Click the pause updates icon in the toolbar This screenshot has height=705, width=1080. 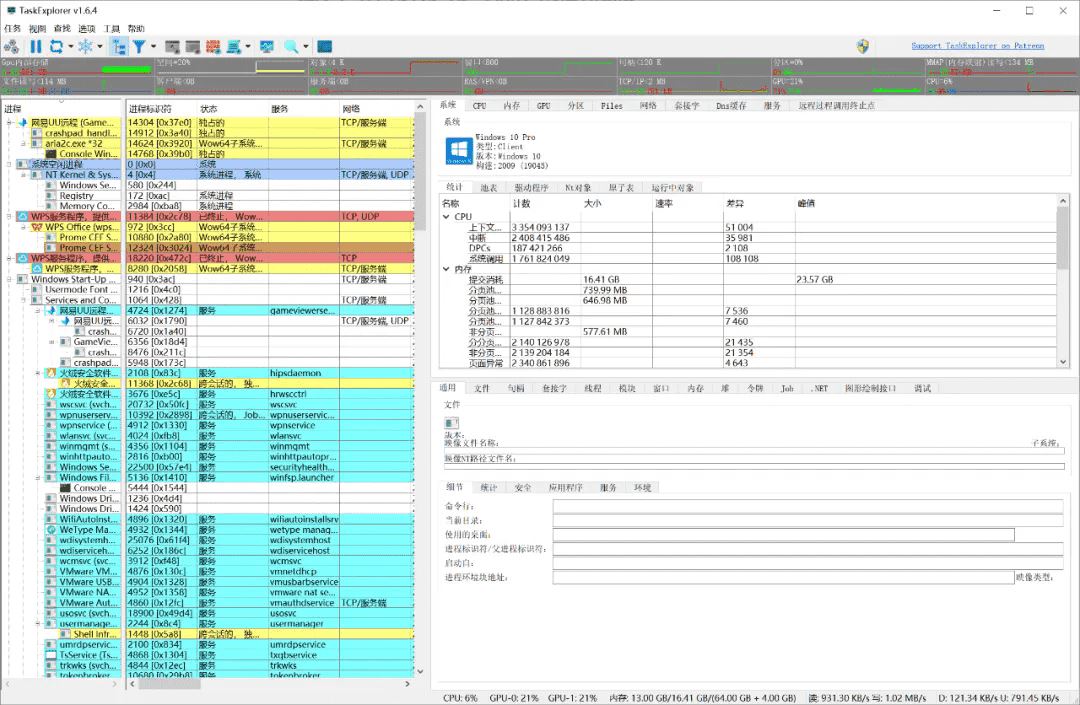click(36, 47)
